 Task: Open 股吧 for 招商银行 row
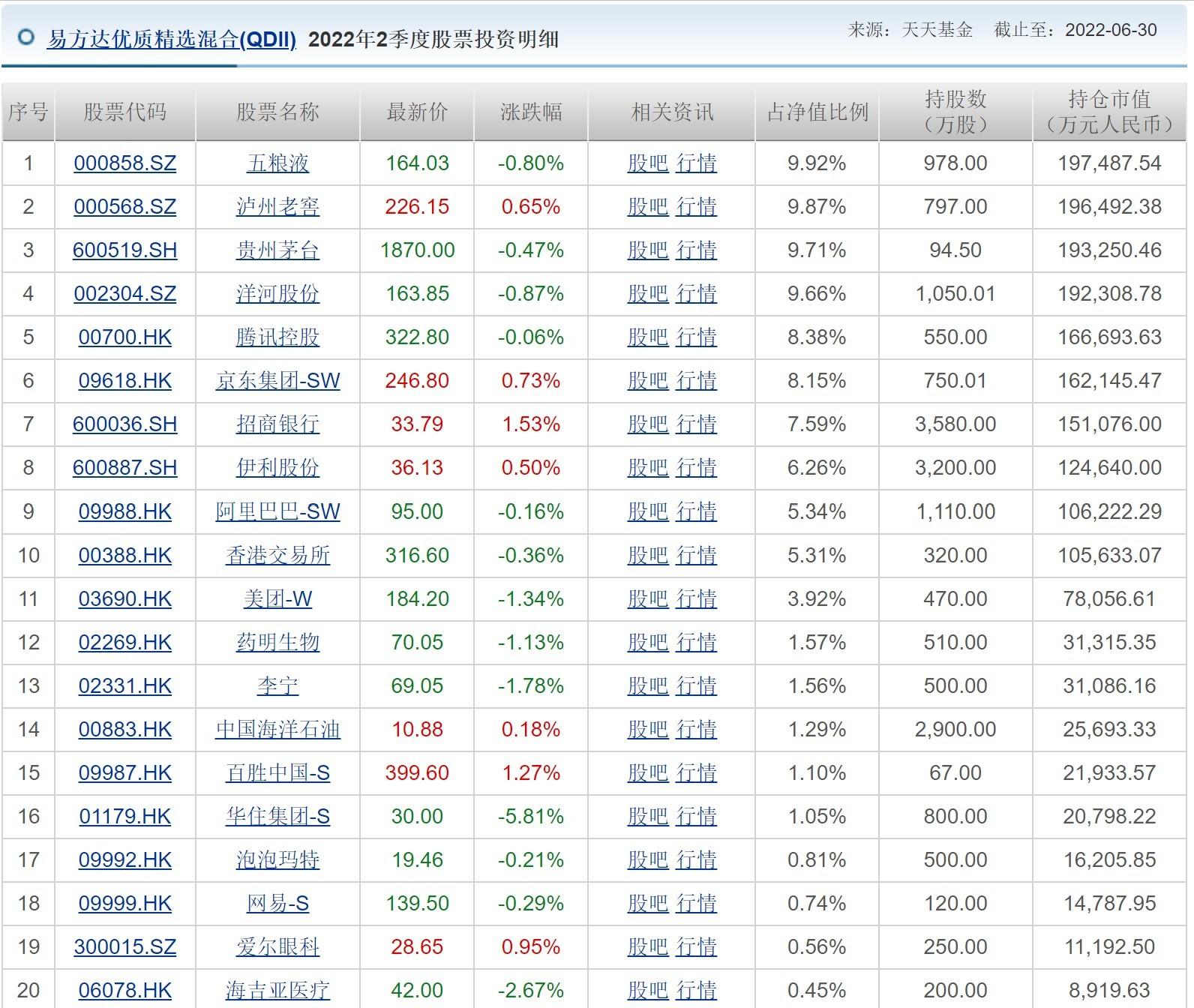tap(648, 424)
